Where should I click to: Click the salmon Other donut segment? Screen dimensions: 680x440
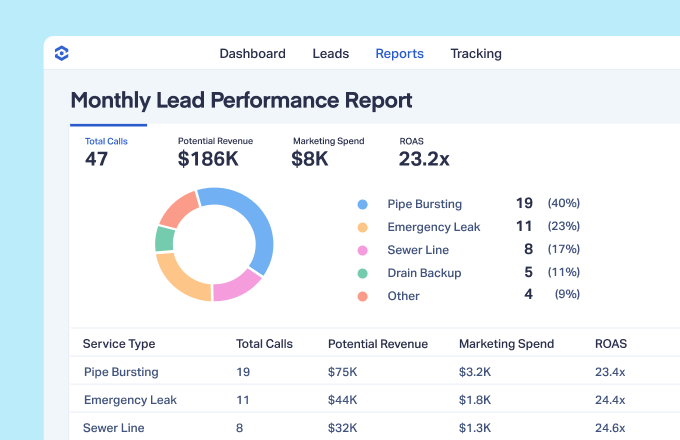[179, 210]
